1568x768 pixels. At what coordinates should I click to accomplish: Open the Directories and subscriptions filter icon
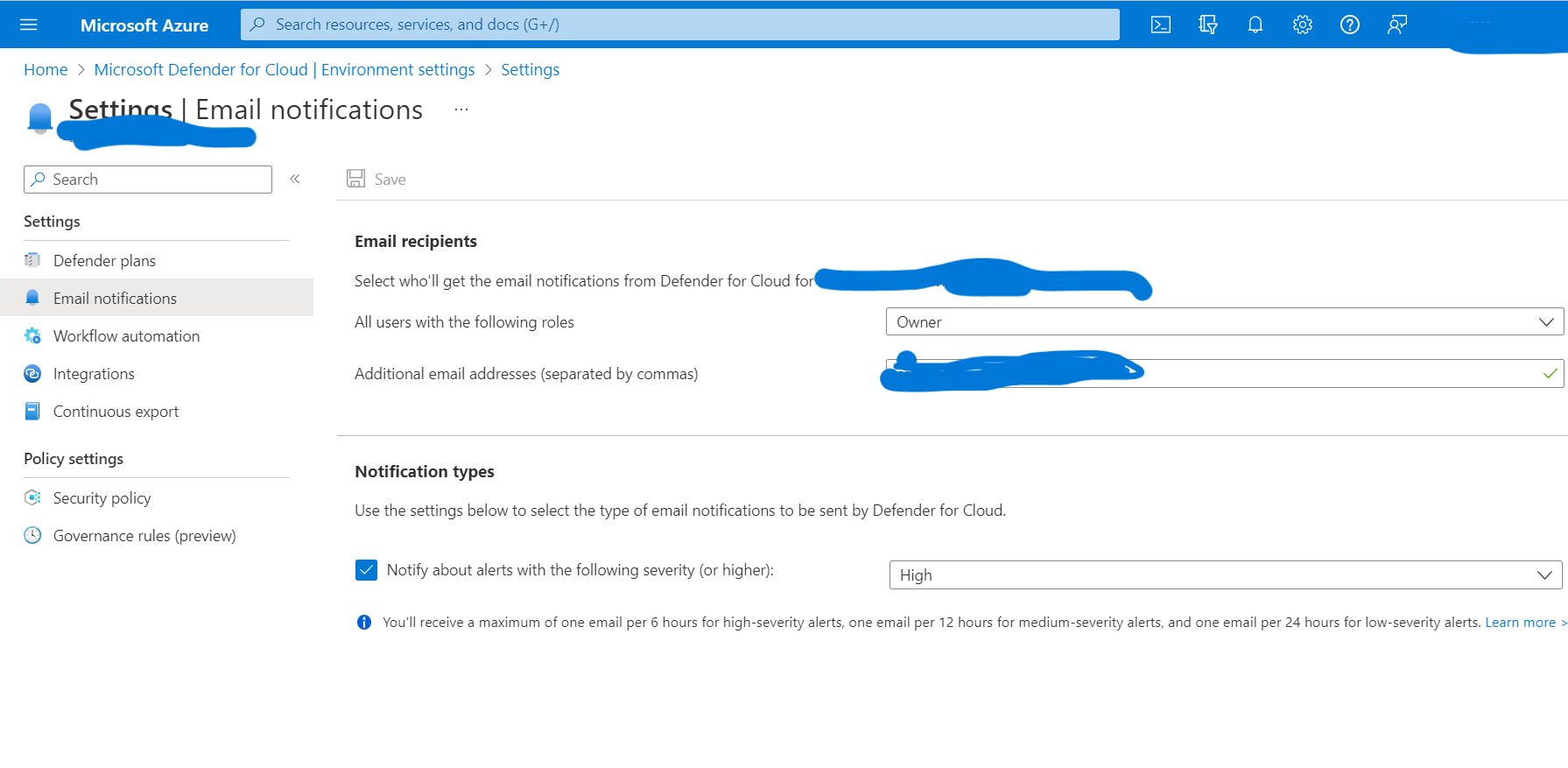(x=1208, y=25)
